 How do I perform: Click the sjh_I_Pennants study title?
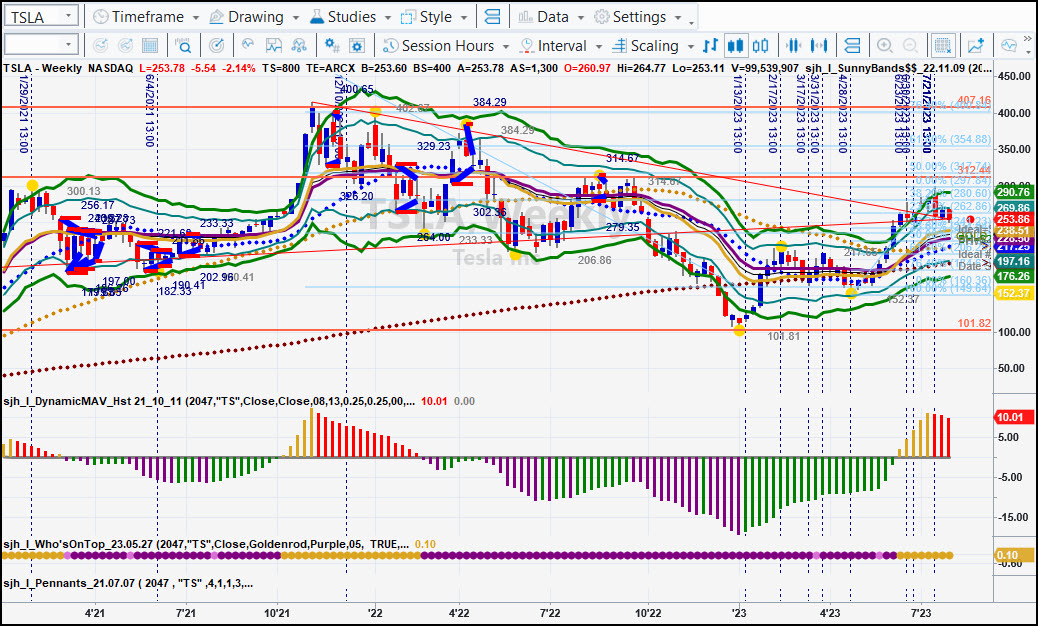128,583
